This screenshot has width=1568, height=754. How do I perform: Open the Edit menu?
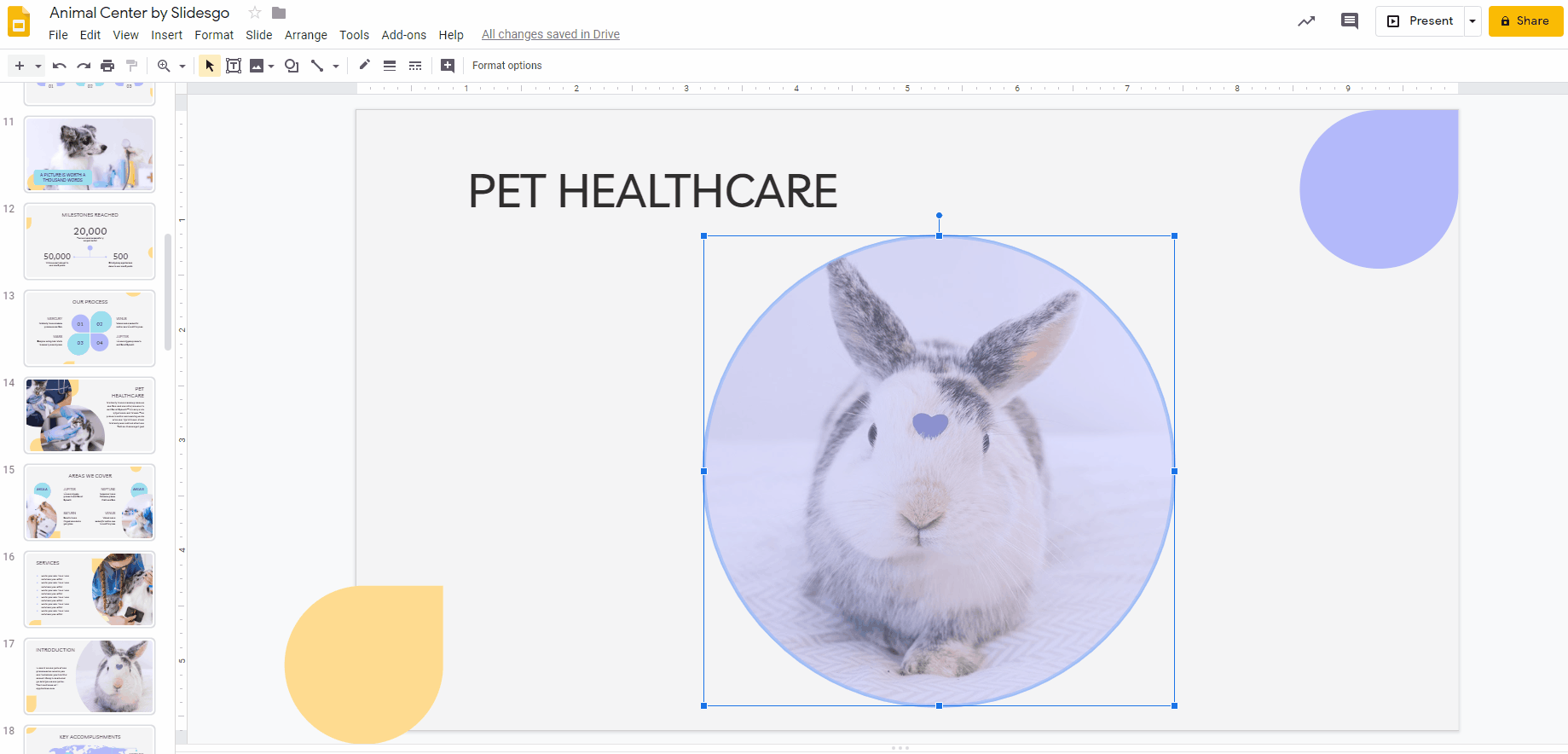(90, 35)
